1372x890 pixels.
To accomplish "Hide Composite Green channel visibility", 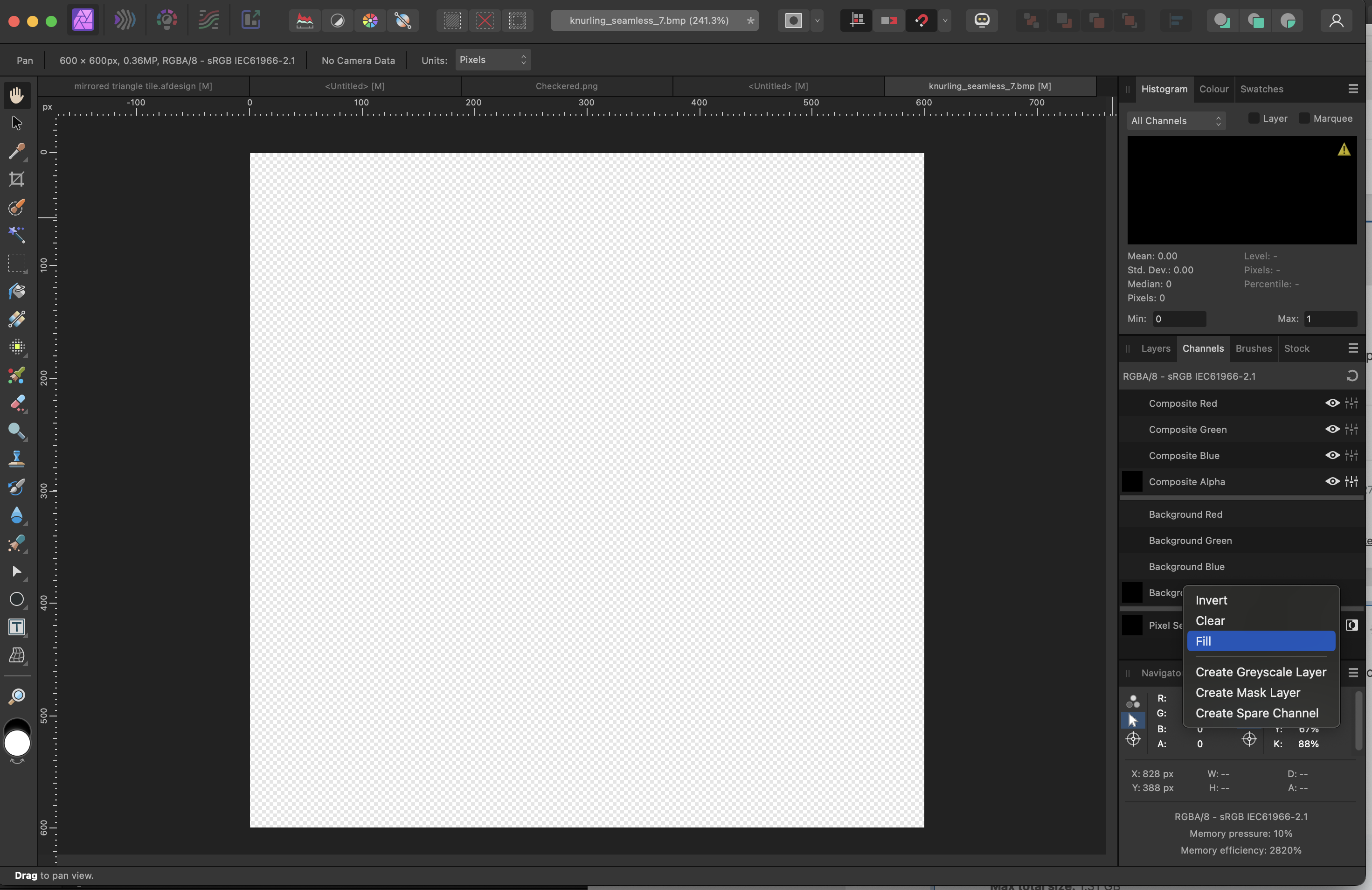I will 1331,429.
